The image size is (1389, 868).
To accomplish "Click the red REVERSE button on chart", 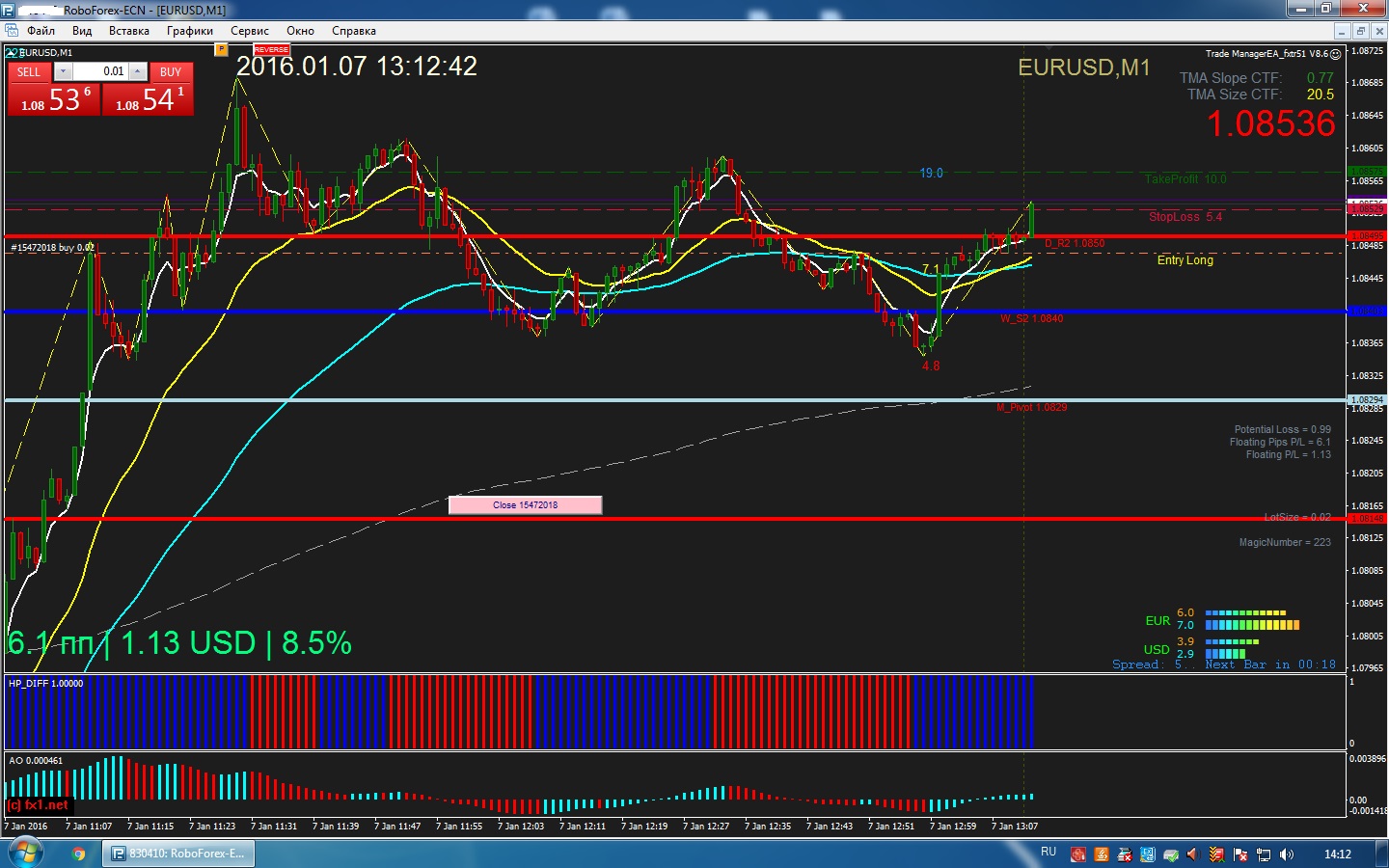I will click(x=271, y=50).
